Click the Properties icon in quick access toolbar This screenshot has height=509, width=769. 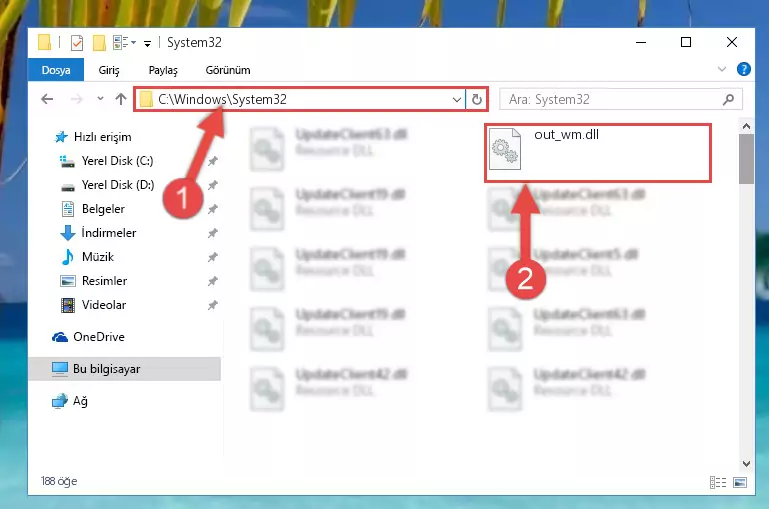(x=77, y=43)
